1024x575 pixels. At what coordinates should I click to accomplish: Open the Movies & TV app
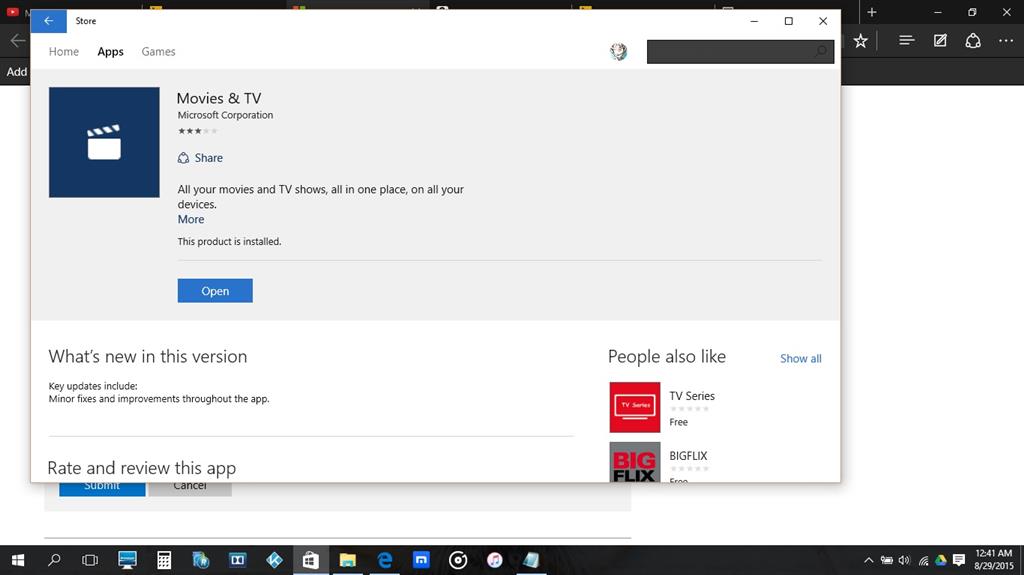215,291
